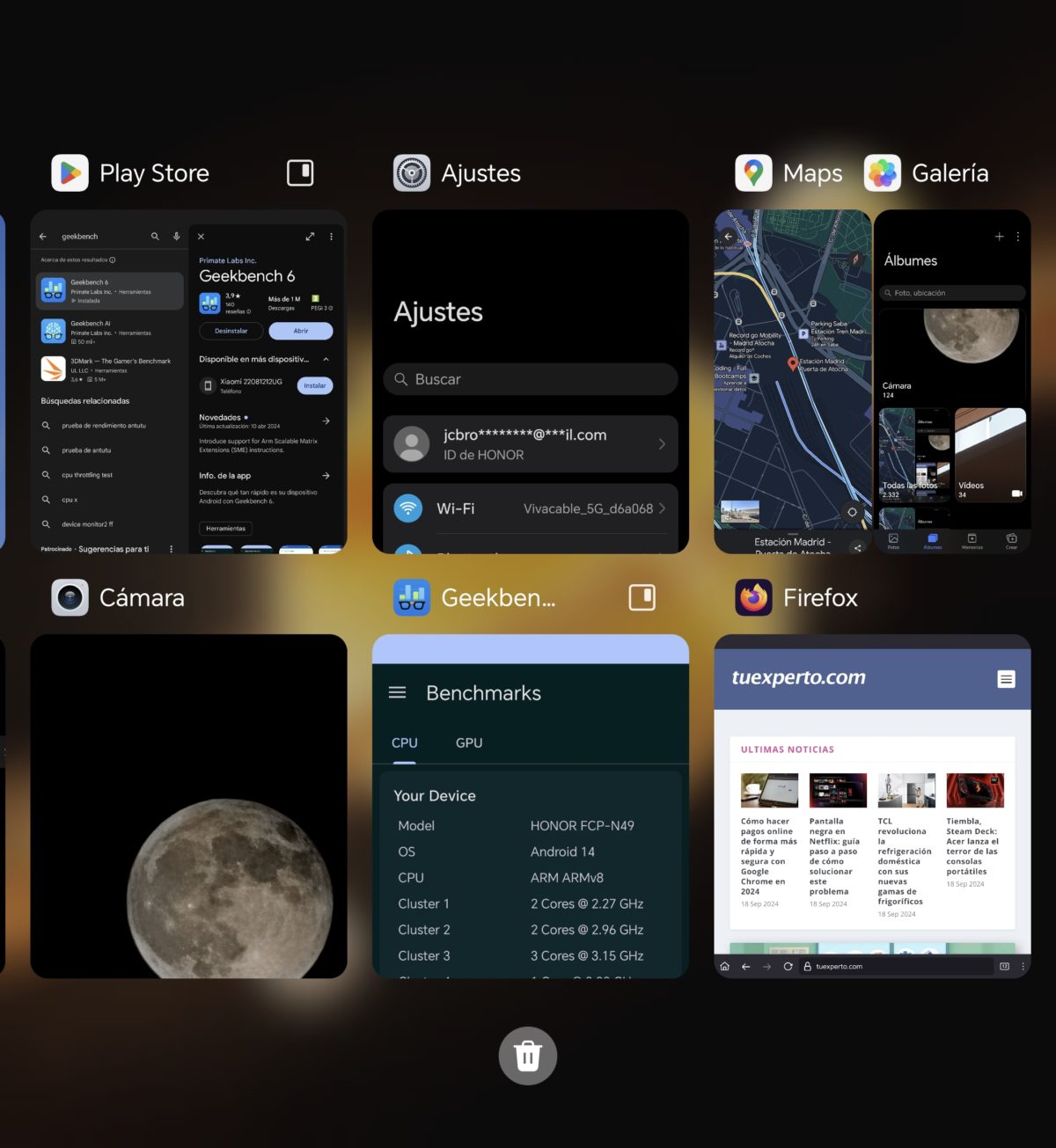This screenshot has width=1056, height=1148.
Task: Collapse the 'Disponible en más dispositivos' section
Action: click(x=326, y=359)
